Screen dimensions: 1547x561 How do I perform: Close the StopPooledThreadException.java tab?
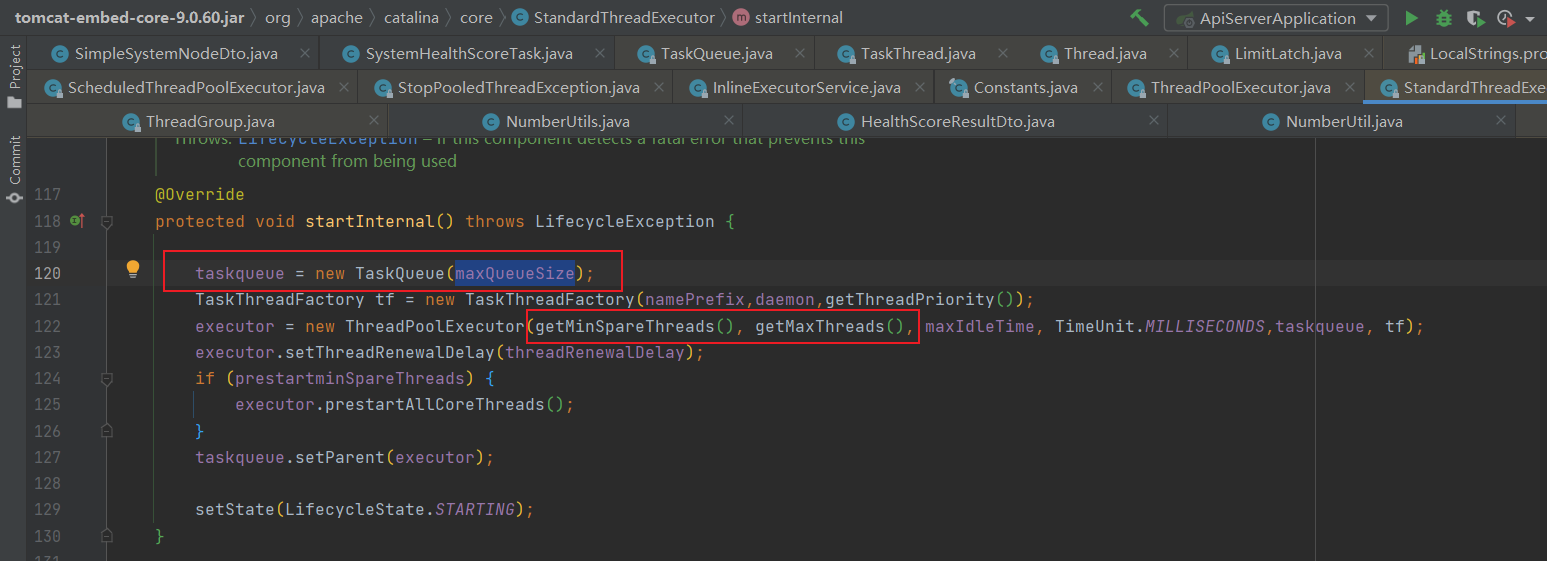[660, 88]
